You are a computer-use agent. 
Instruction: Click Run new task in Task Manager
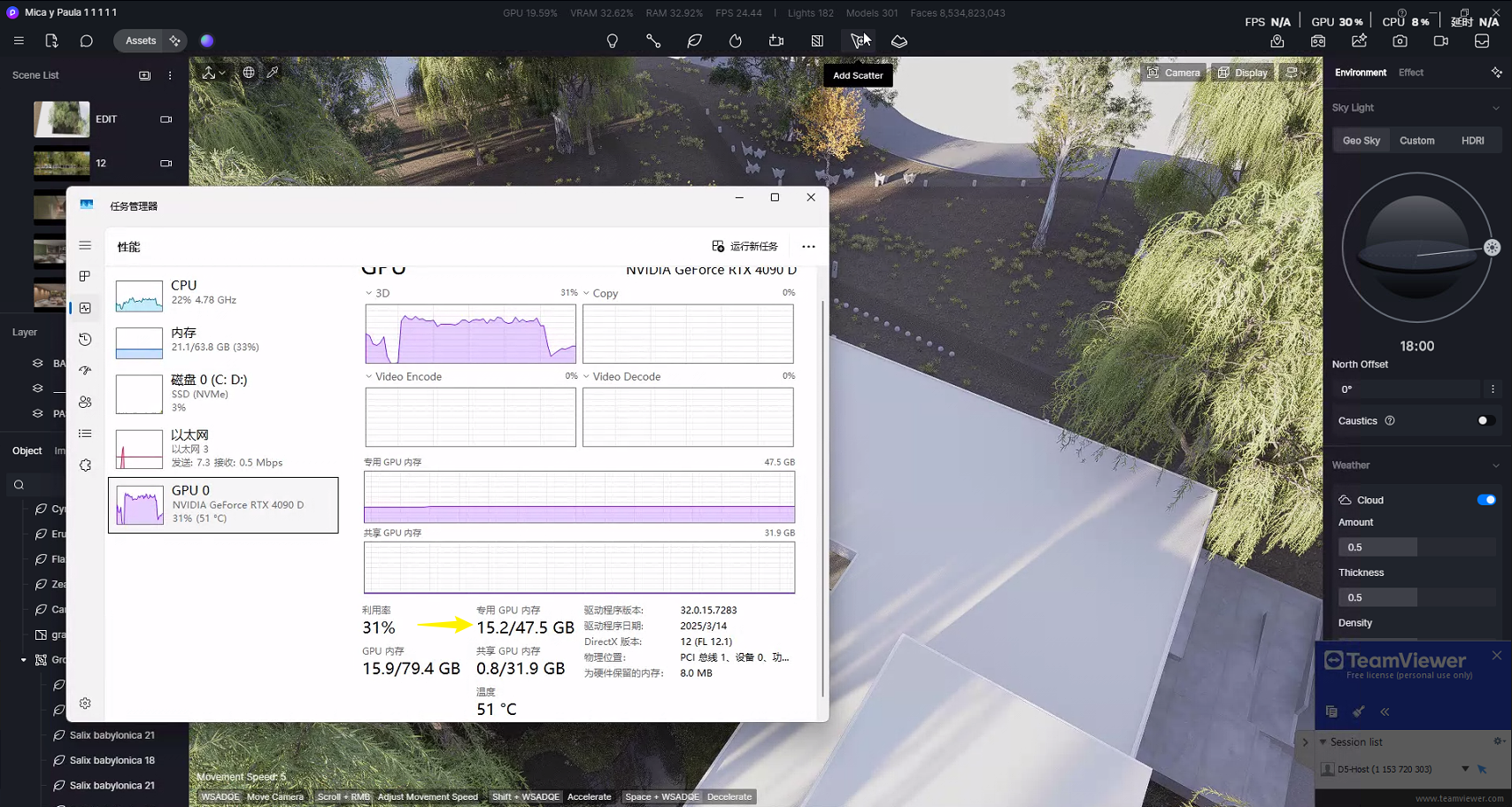(745, 246)
